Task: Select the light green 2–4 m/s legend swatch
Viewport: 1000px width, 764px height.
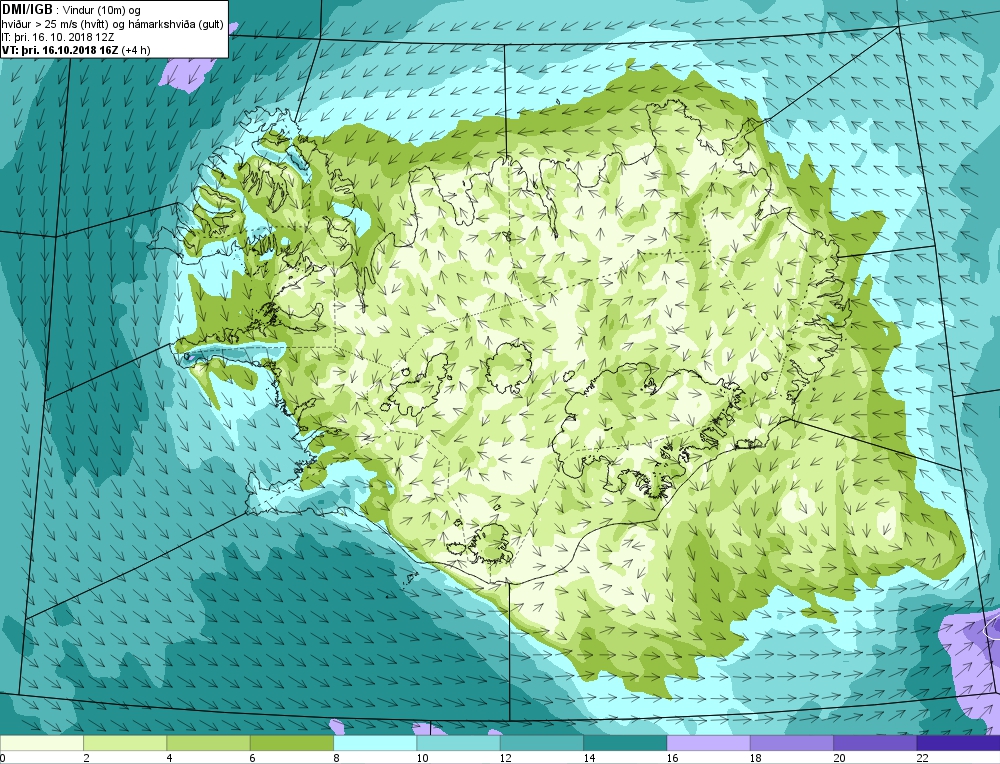Action: click(125, 743)
